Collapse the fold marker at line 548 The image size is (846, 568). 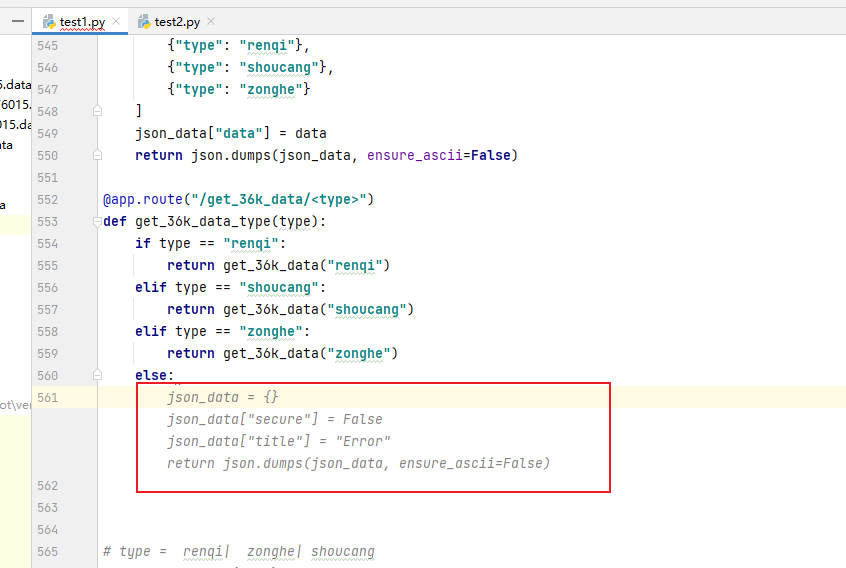point(97,111)
